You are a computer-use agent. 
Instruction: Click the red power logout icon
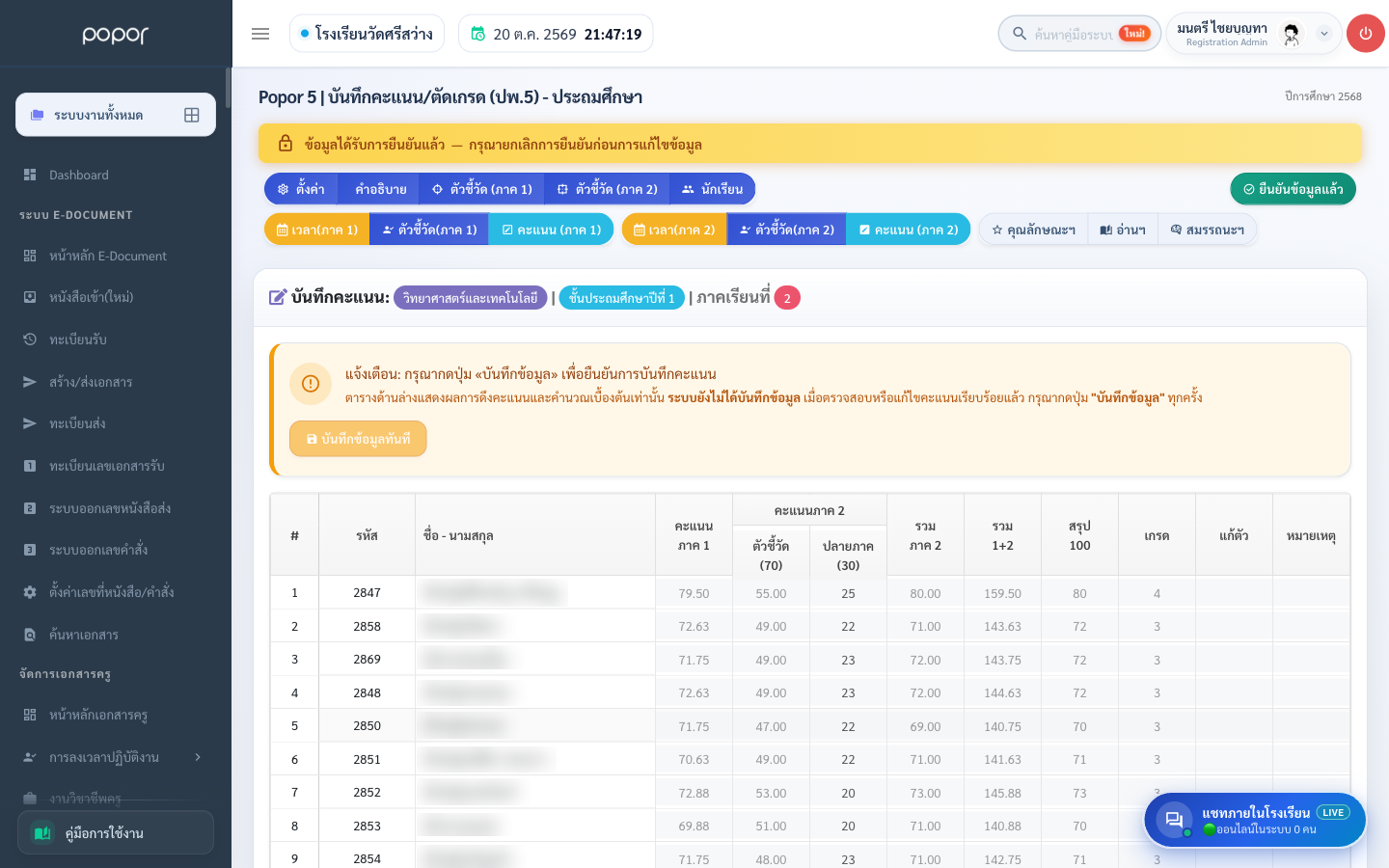pyautogui.click(x=1365, y=34)
